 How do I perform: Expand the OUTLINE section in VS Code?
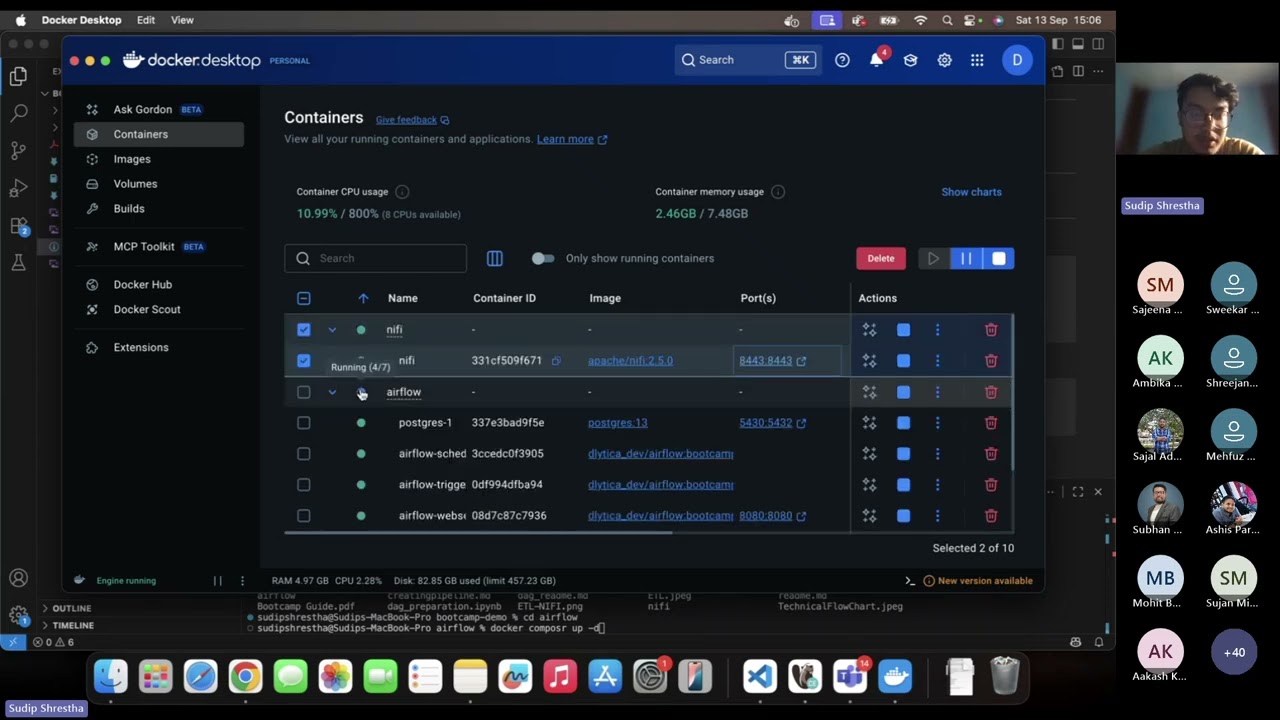pyautogui.click(x=71, y=608)
